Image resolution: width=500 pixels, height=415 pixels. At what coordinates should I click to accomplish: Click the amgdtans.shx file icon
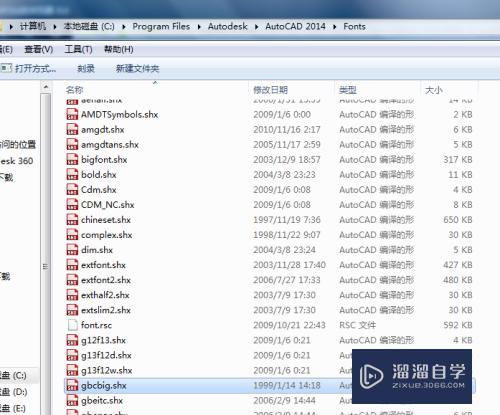[x=72, y=144]
